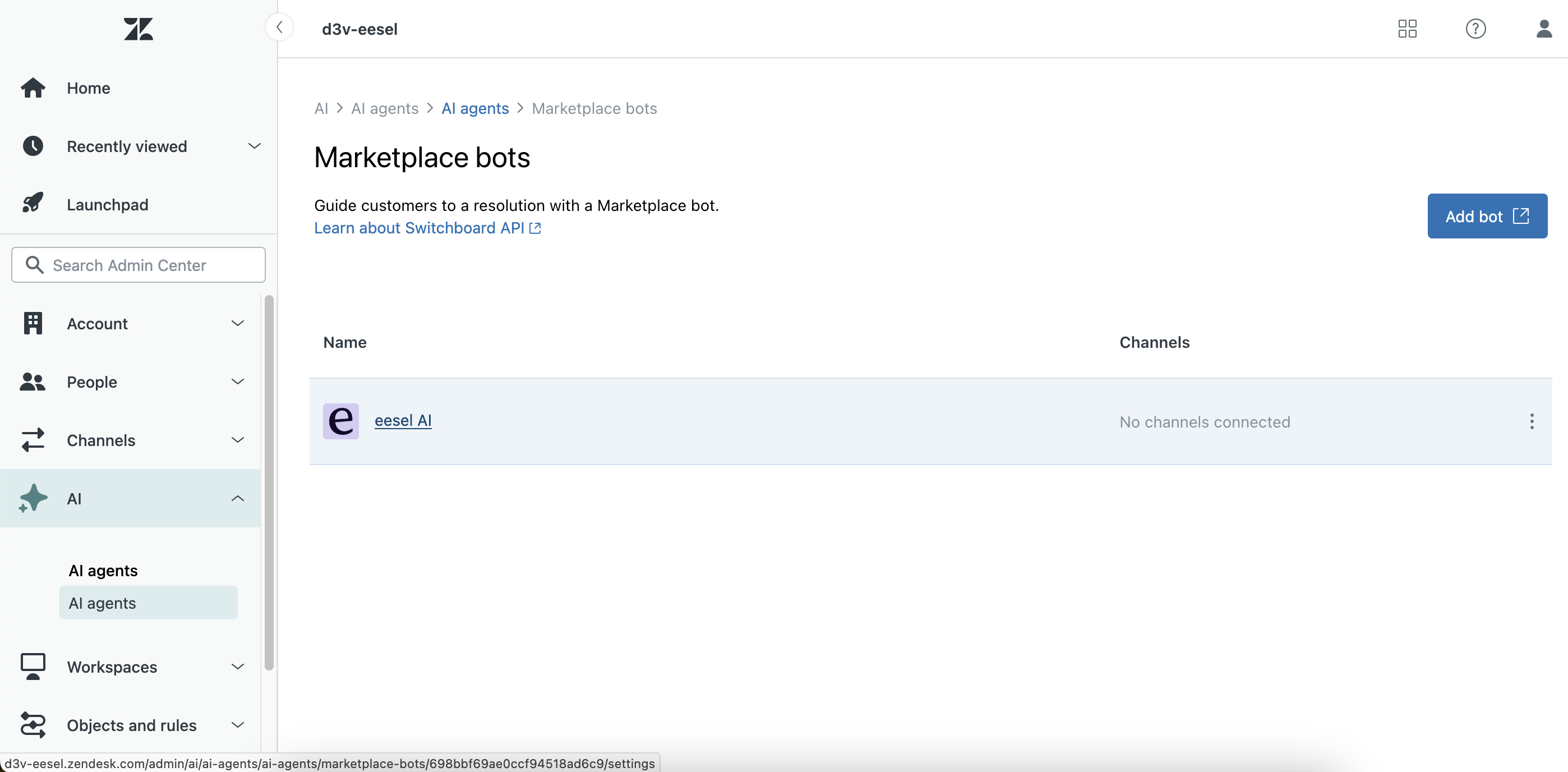Open the Zendesk products grid icon
Screen dimensions: 1568x772
(1406, 29)
